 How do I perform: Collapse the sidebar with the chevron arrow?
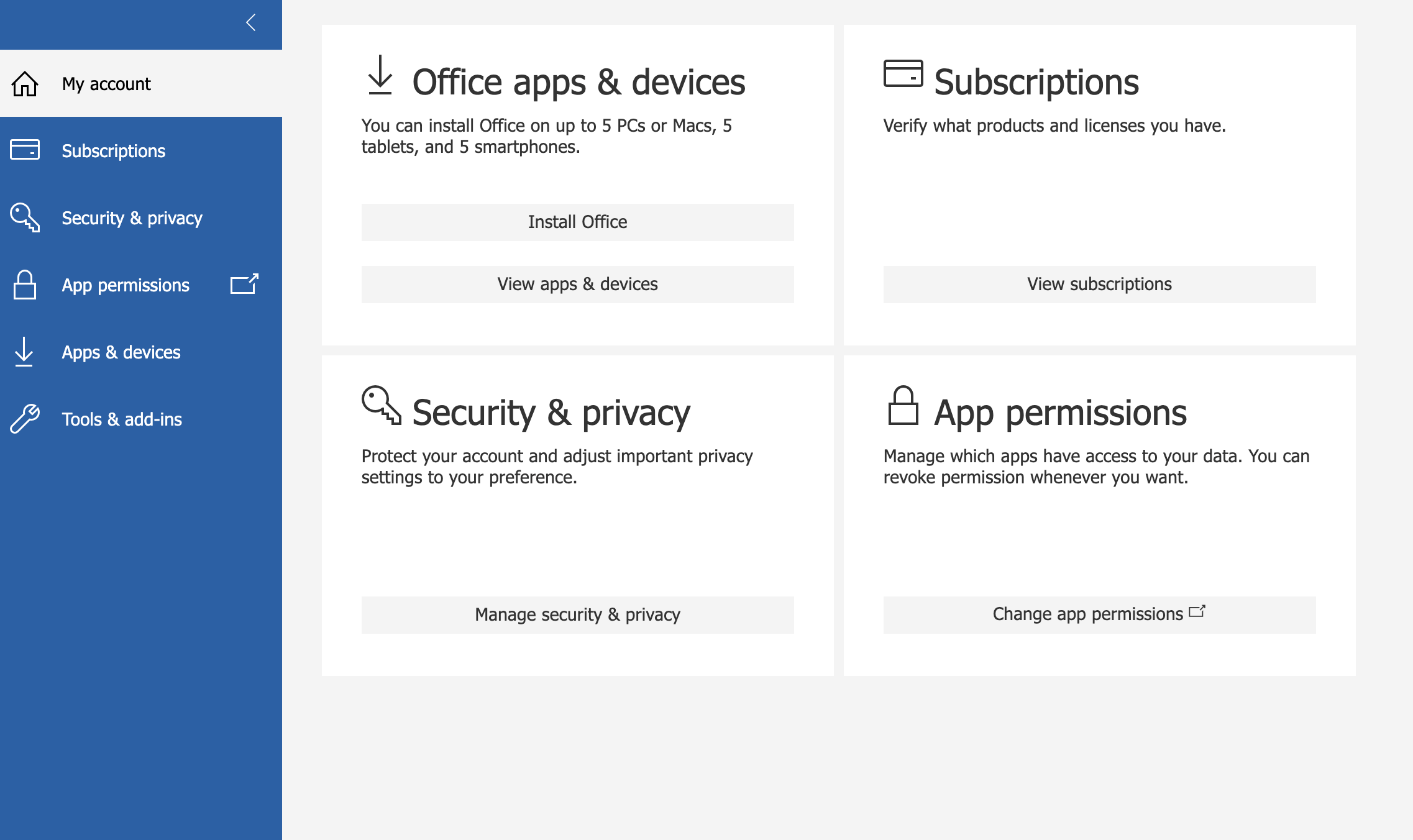(x=251, y=23)
